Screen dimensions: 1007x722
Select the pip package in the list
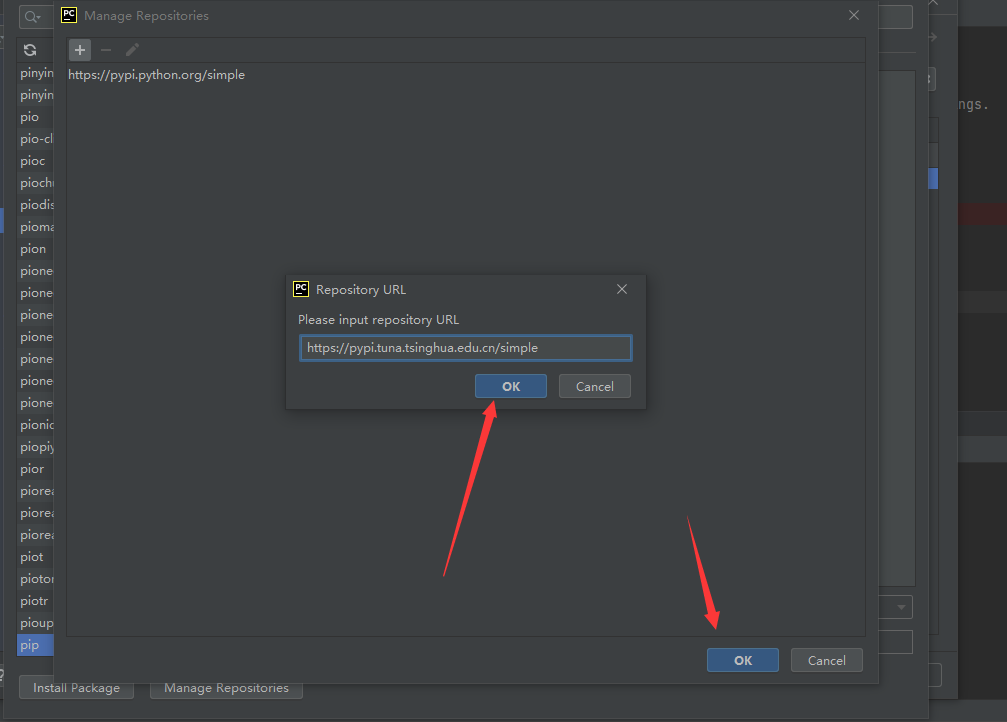tap(34, 645)
